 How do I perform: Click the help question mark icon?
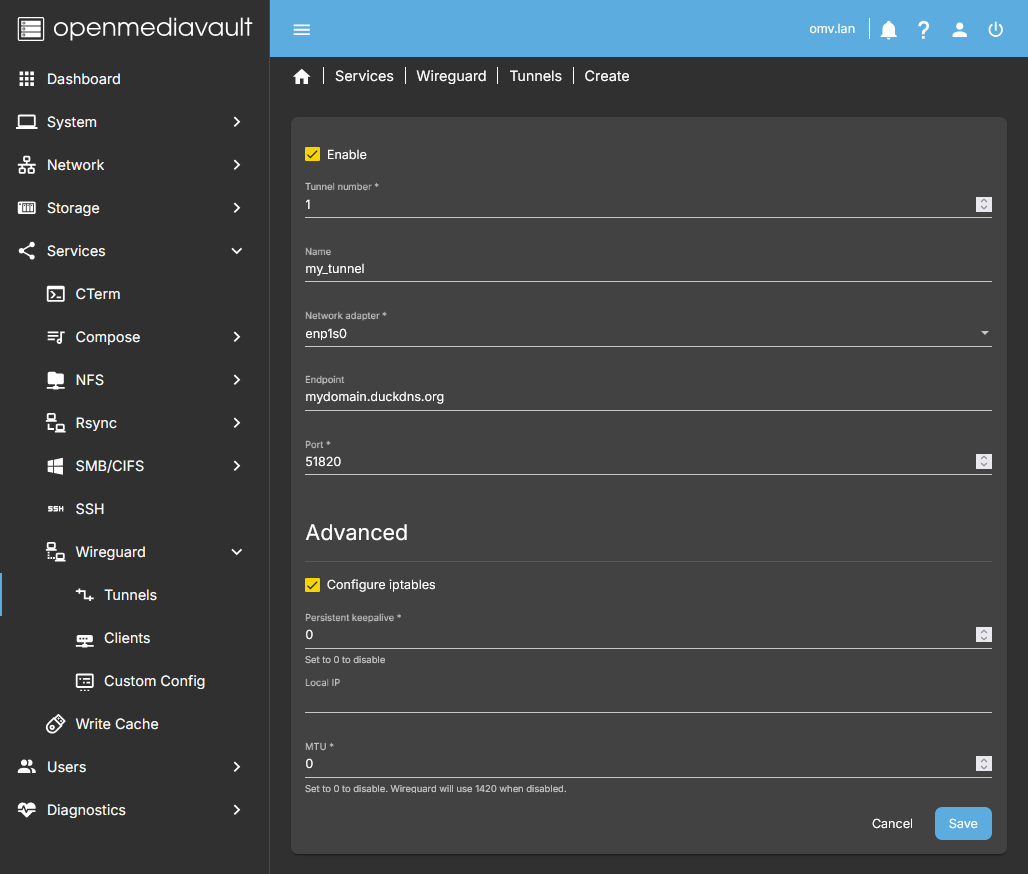point(923,29)
